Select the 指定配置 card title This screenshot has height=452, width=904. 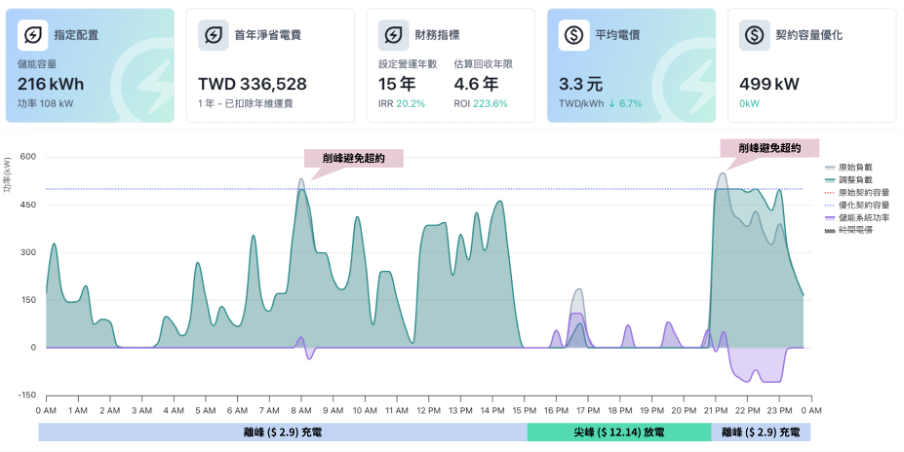tap(76, 35)
